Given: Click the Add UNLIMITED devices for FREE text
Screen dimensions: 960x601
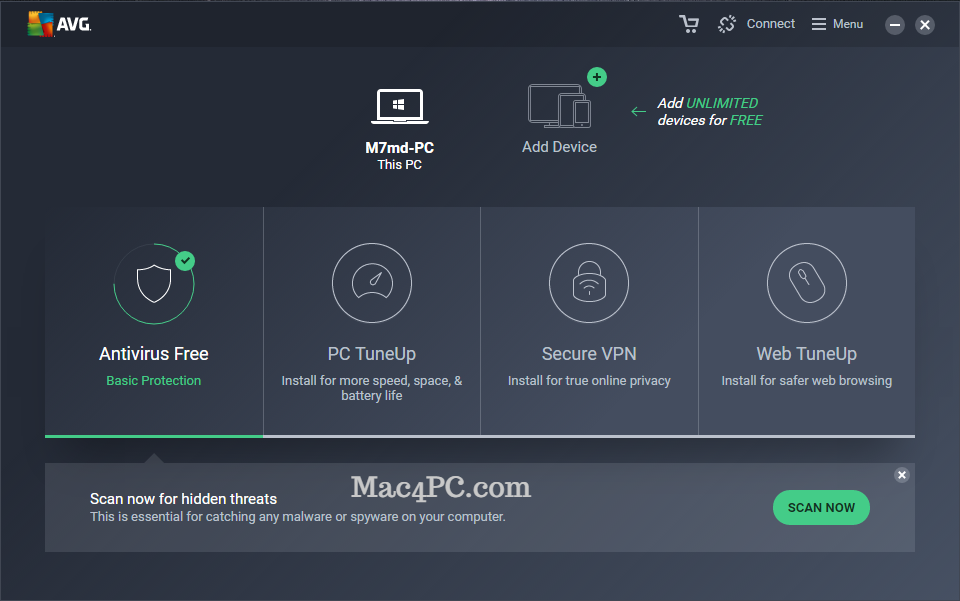Looking at the screenshot, I should tap(710, 111).
